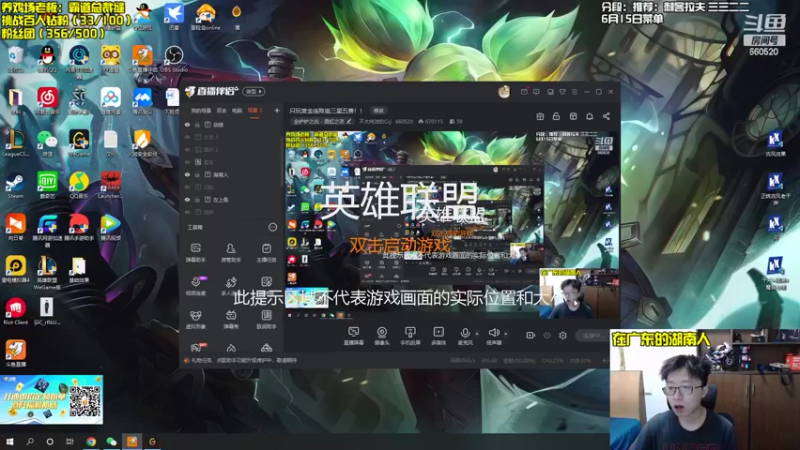
Task: Open the streamer avatar in title bar
Action: coord(504,91)
